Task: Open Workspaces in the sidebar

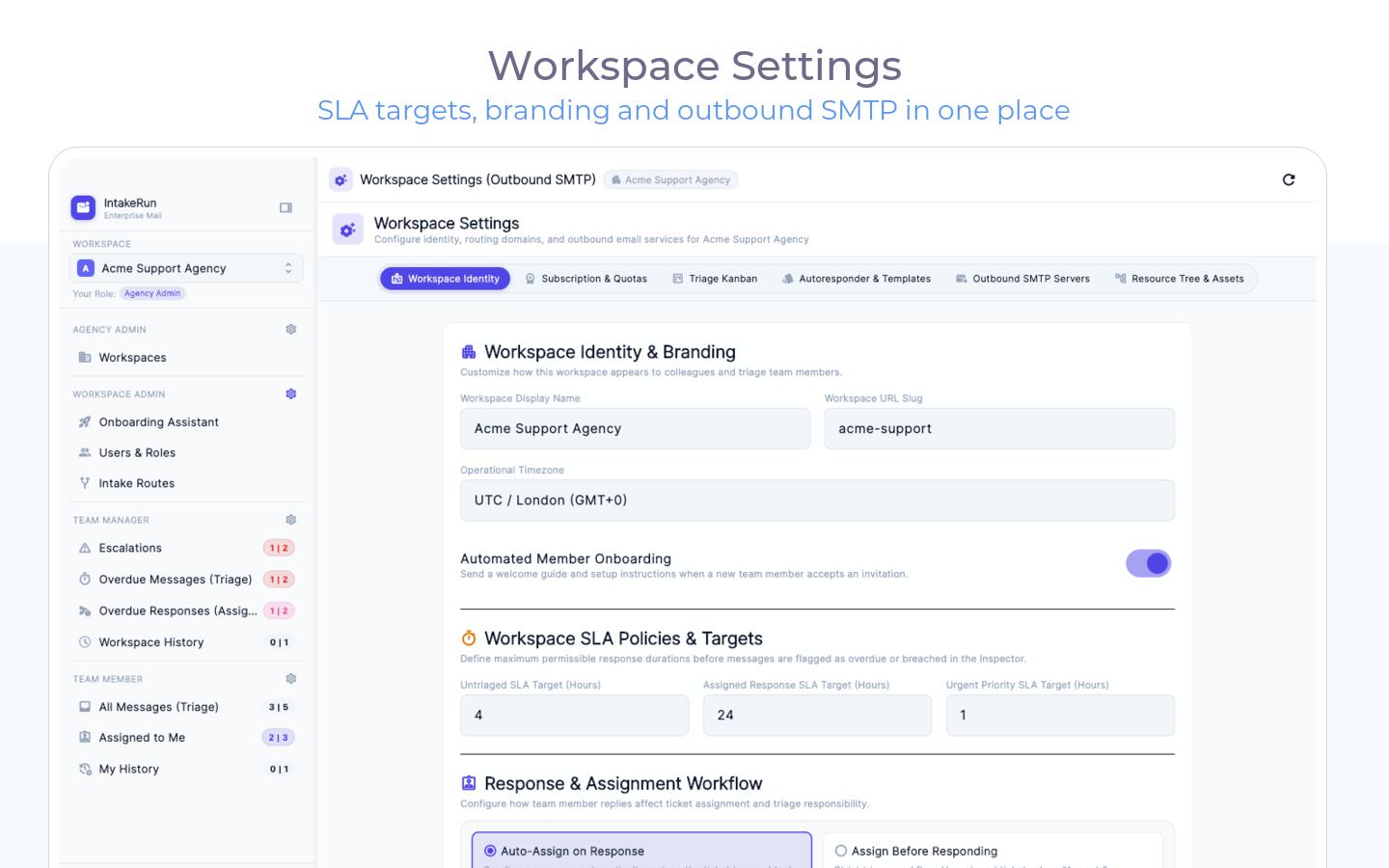Action: [186, 357]
